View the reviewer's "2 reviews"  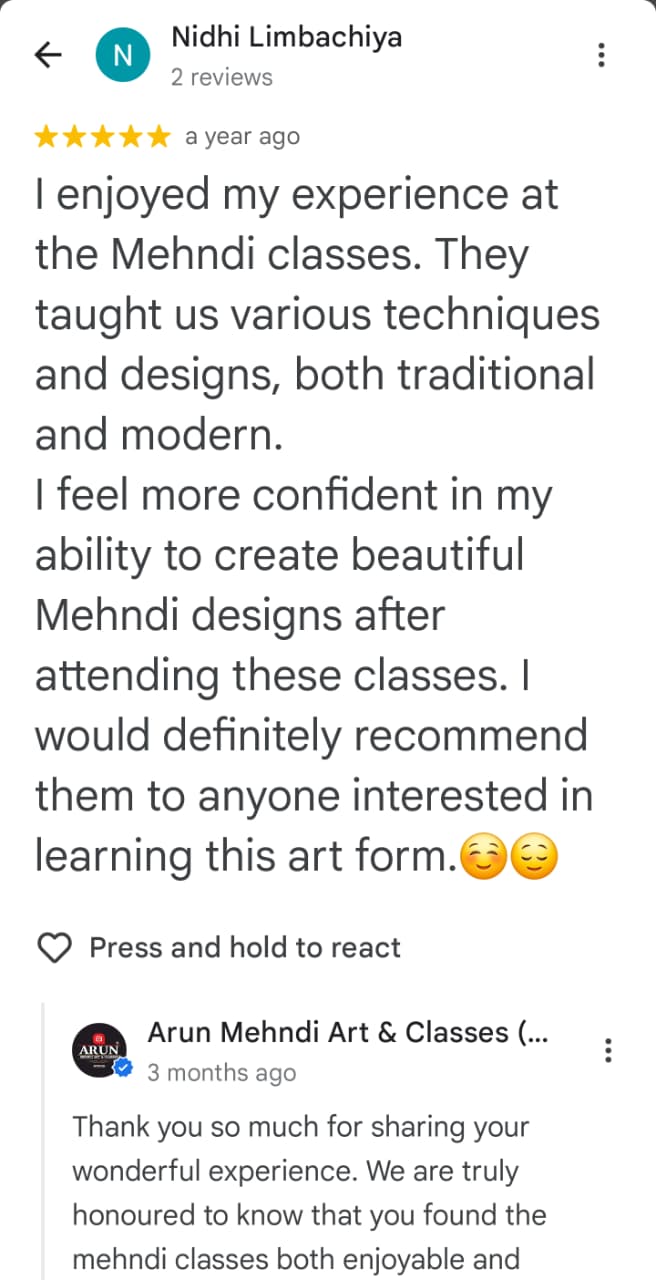tap(221, 77)
